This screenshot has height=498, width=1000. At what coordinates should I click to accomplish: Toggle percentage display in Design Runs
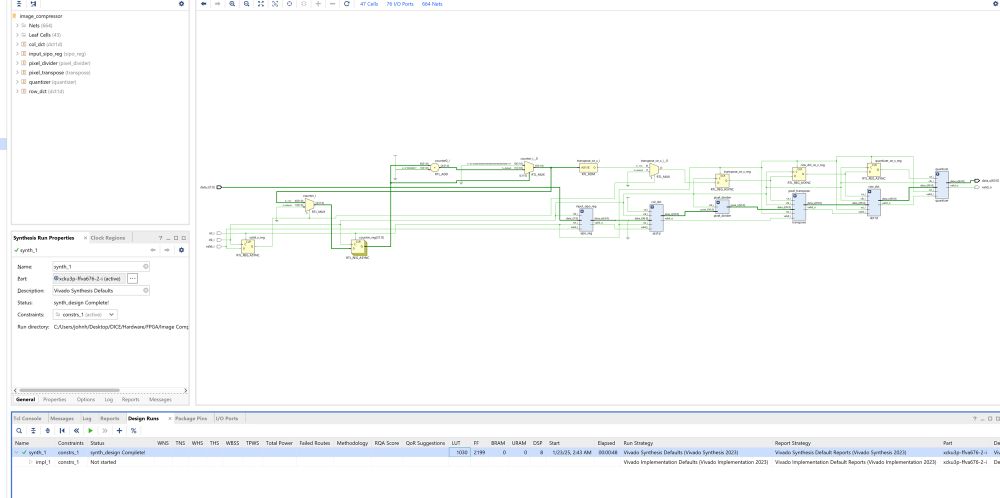pyautogui.click(x=133, y=430)
